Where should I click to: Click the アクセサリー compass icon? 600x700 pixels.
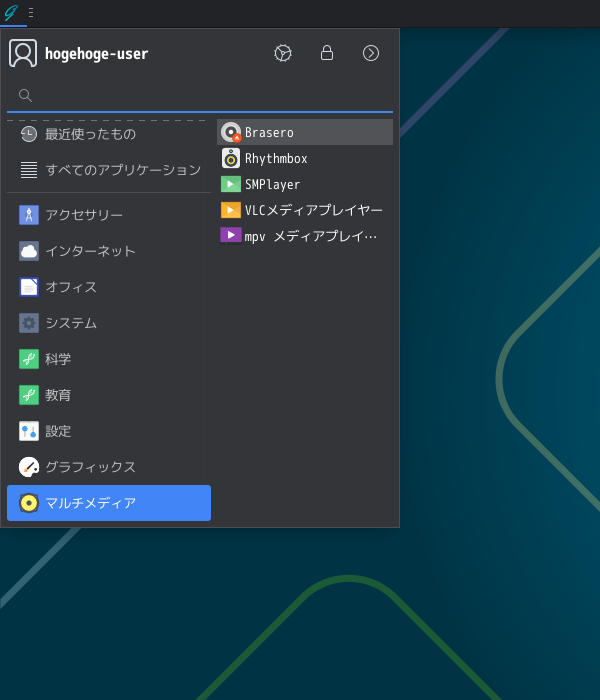29,215
